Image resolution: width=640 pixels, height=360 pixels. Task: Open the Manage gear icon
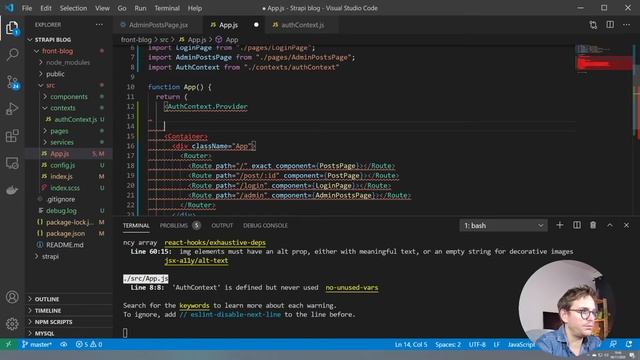[12, 324]
